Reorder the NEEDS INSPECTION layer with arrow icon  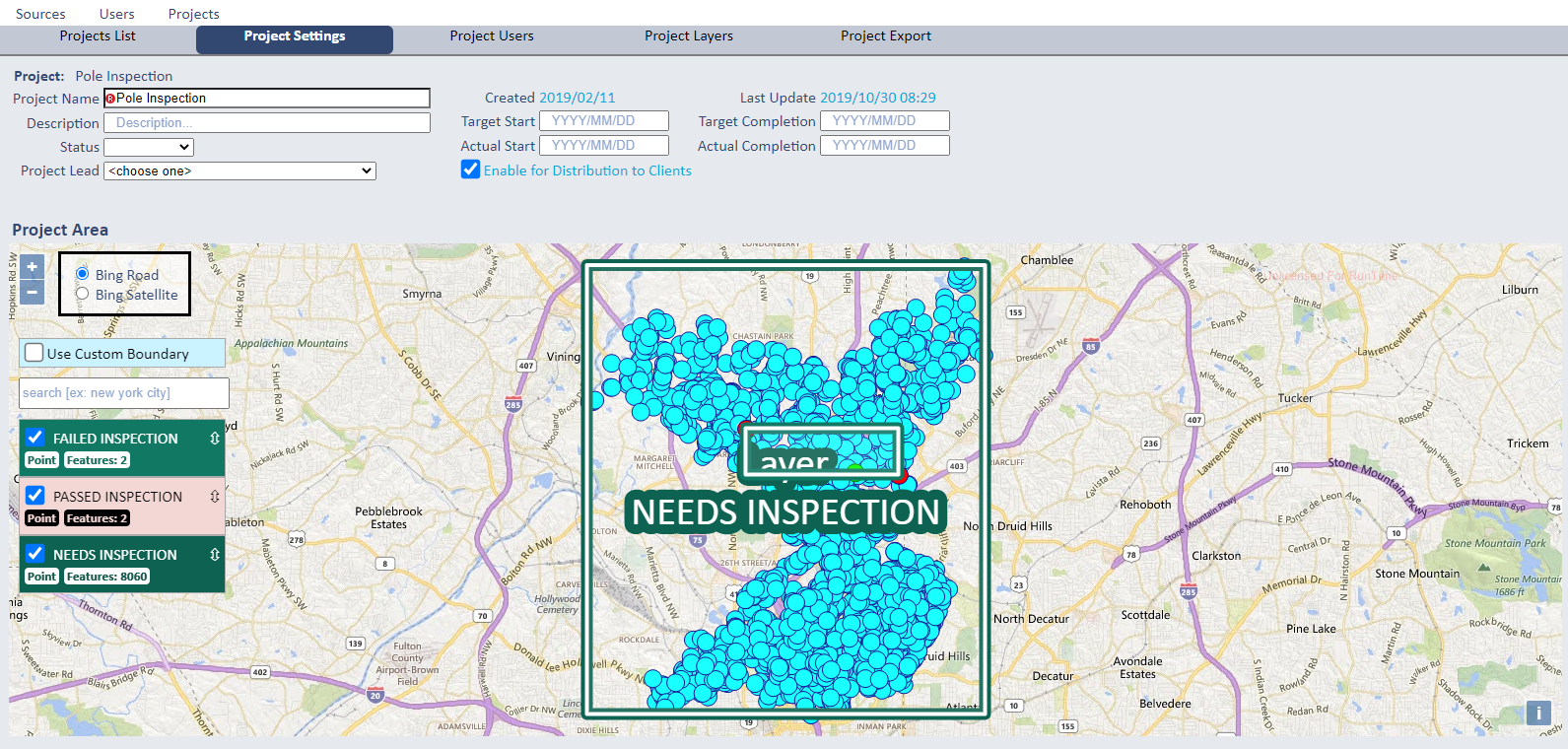pos(214,555)
